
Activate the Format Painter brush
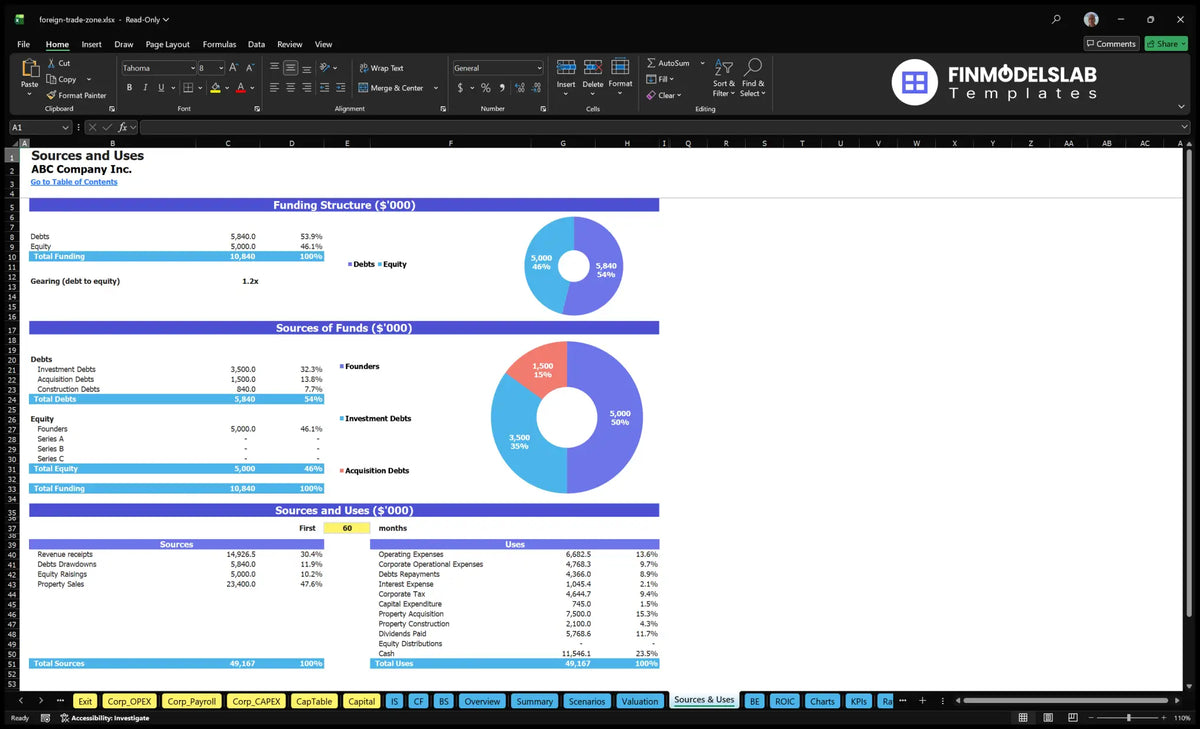click(76, 95)
